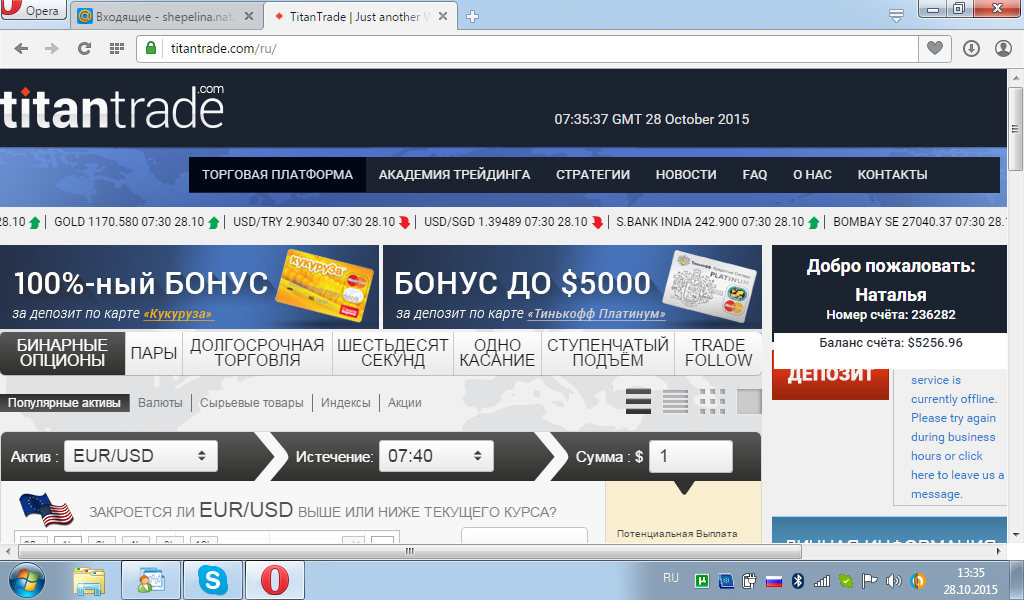The image size is (1024, 600).
Task: Expand the EUR/USD asset dropdown
Action: 140,456
